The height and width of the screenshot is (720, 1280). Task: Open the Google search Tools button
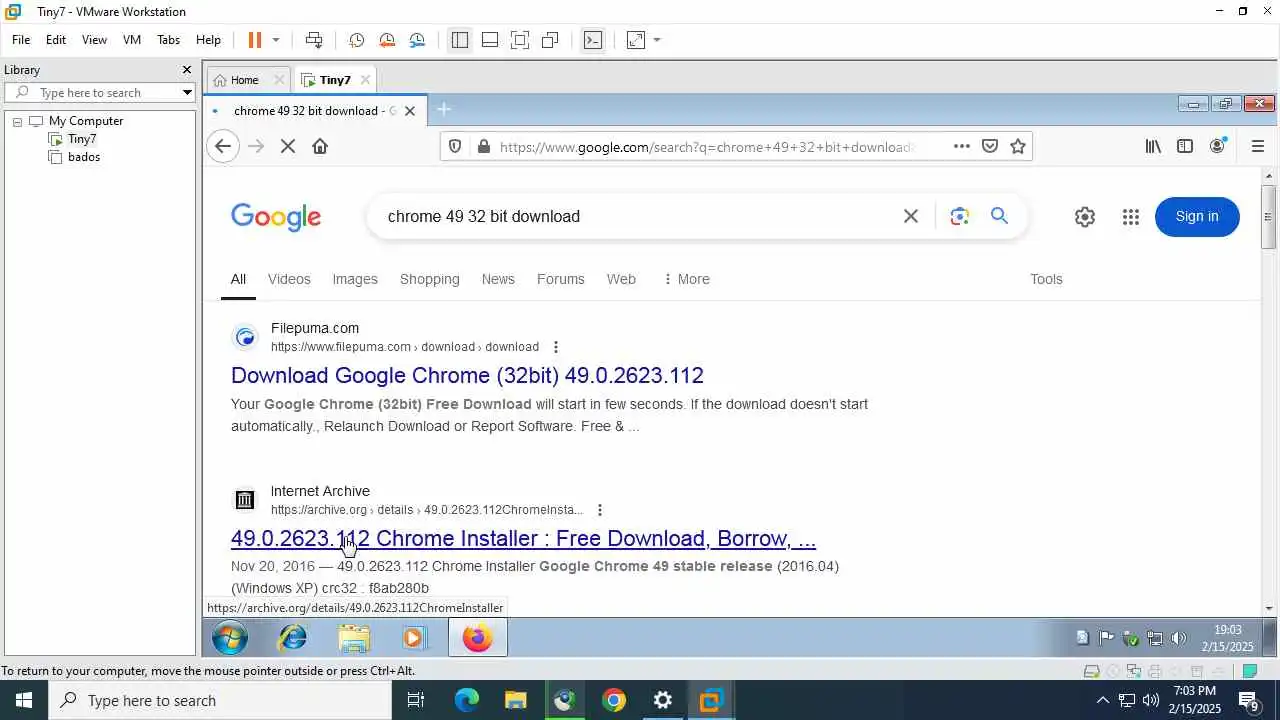coord(1046,279)
